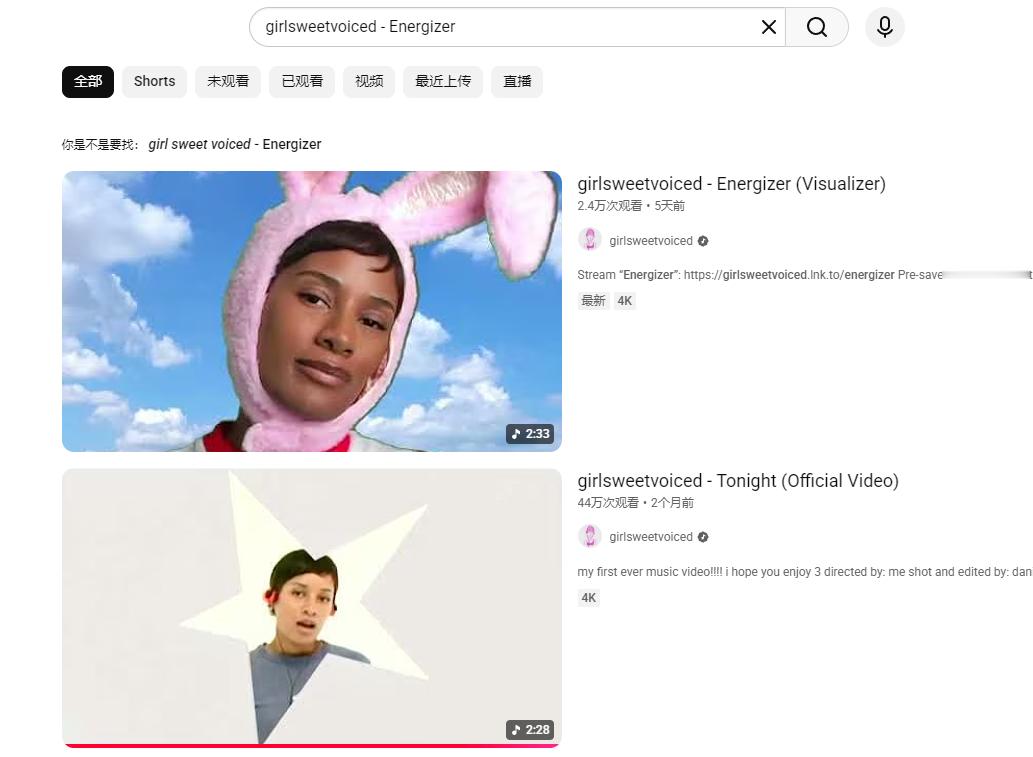Screen dimensions: 1033x757
Task: Click red watched progress bar on Tonight
Action: (x=312, y=746)
